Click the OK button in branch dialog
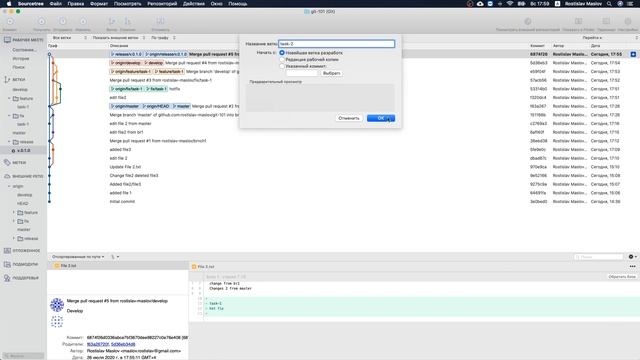The width and height of the screenshot is (640, 360). 380,118
